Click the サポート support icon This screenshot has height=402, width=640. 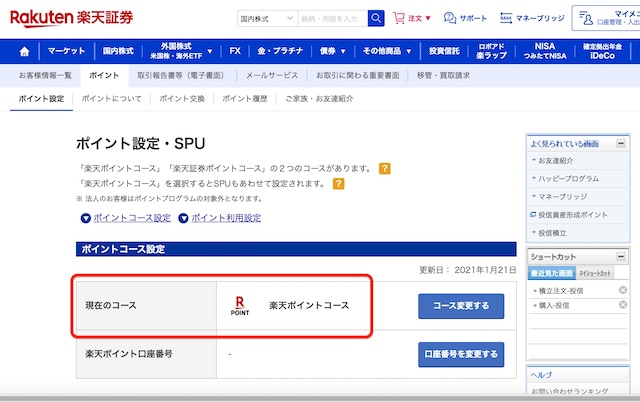click(451, 18)
